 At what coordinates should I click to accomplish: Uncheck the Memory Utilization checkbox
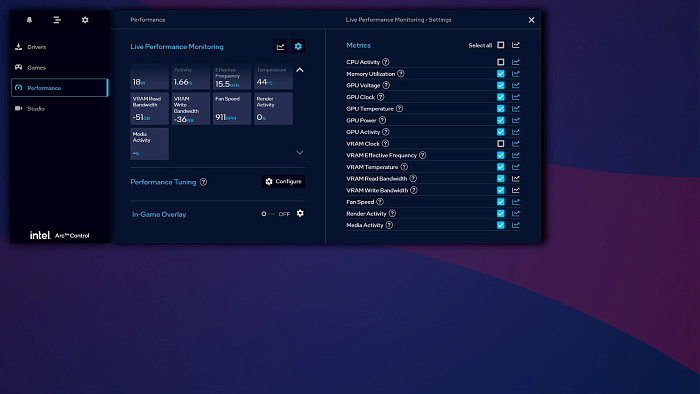coord(500,74)
